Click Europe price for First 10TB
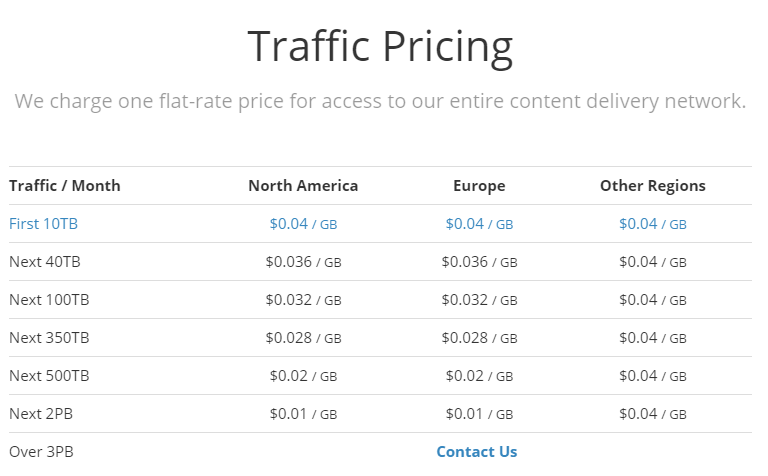The image size is (768, 476). coord(479,224)
